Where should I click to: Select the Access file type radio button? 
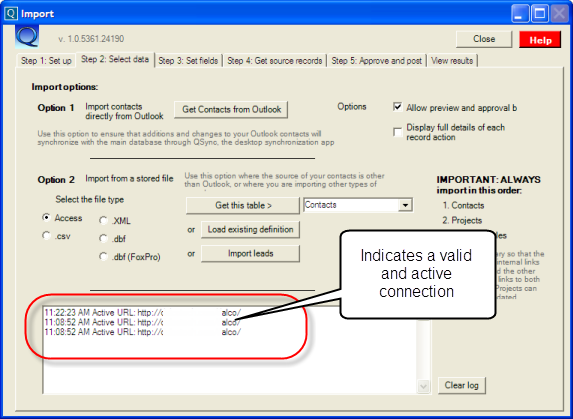(46, 218)
